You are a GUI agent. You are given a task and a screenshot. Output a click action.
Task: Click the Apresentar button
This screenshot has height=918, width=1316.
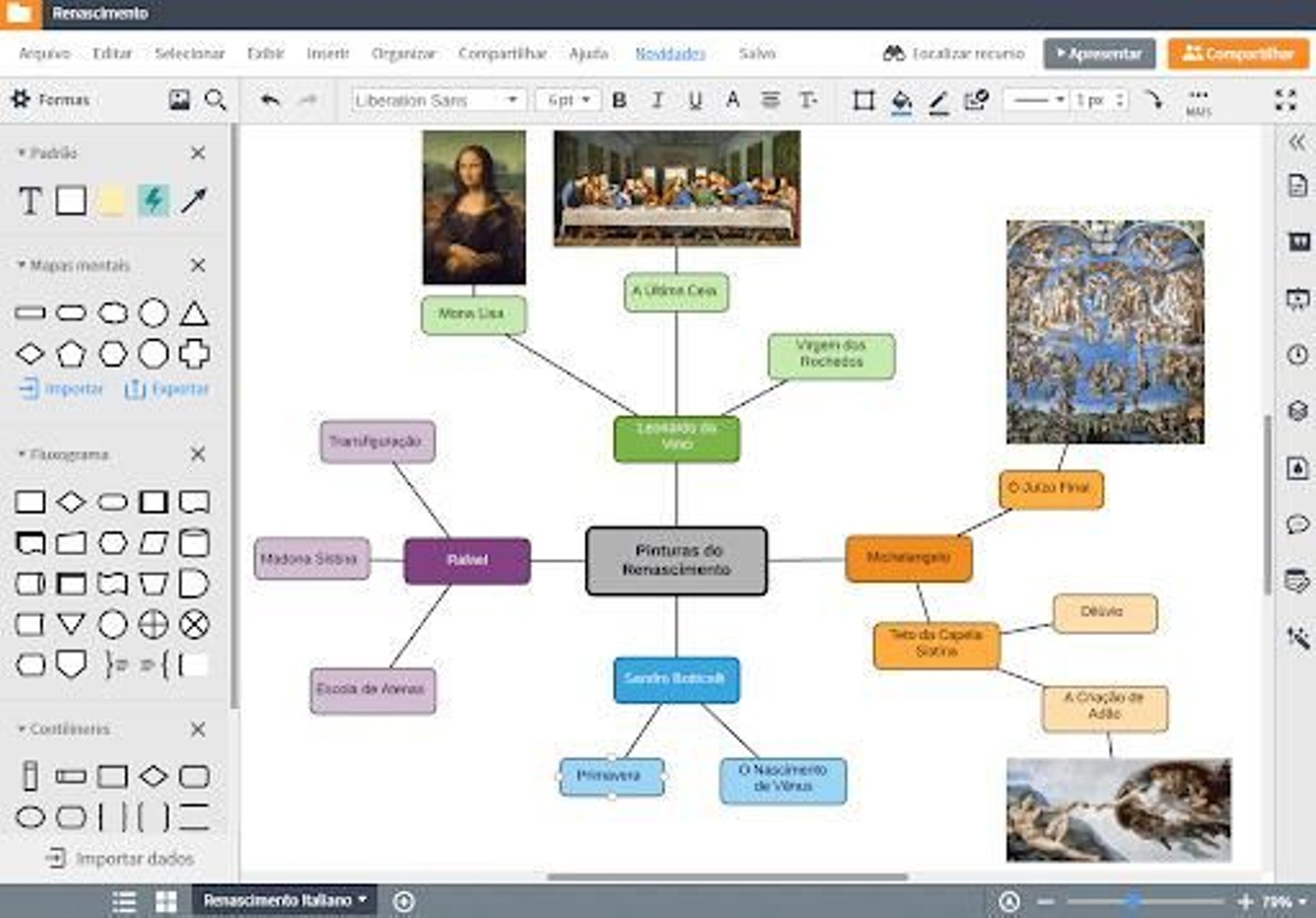coord(1099,53)
